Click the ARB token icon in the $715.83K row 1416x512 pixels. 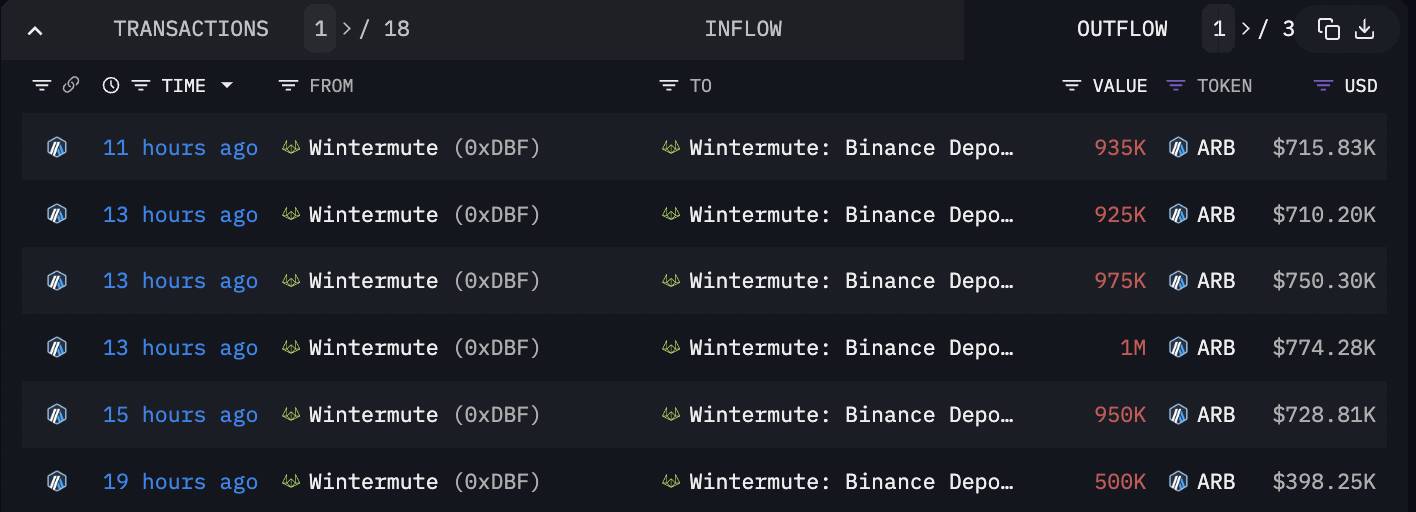(x=1179, y=147)
